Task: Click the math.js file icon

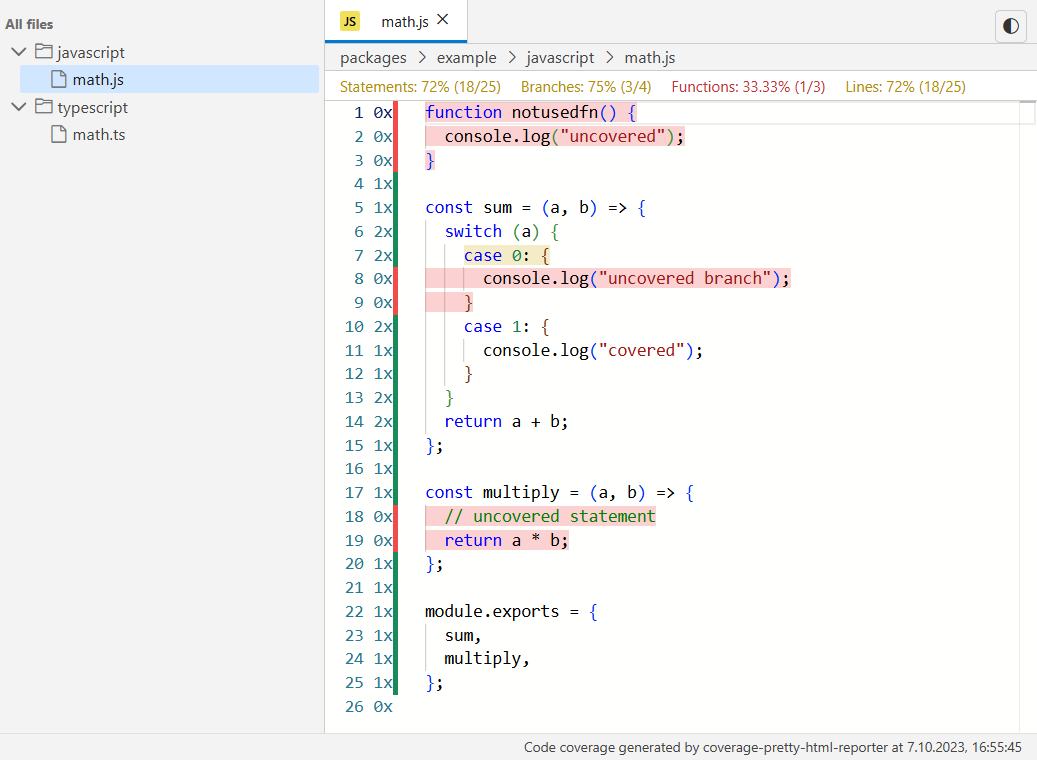Action: click(x=59, y=79)
